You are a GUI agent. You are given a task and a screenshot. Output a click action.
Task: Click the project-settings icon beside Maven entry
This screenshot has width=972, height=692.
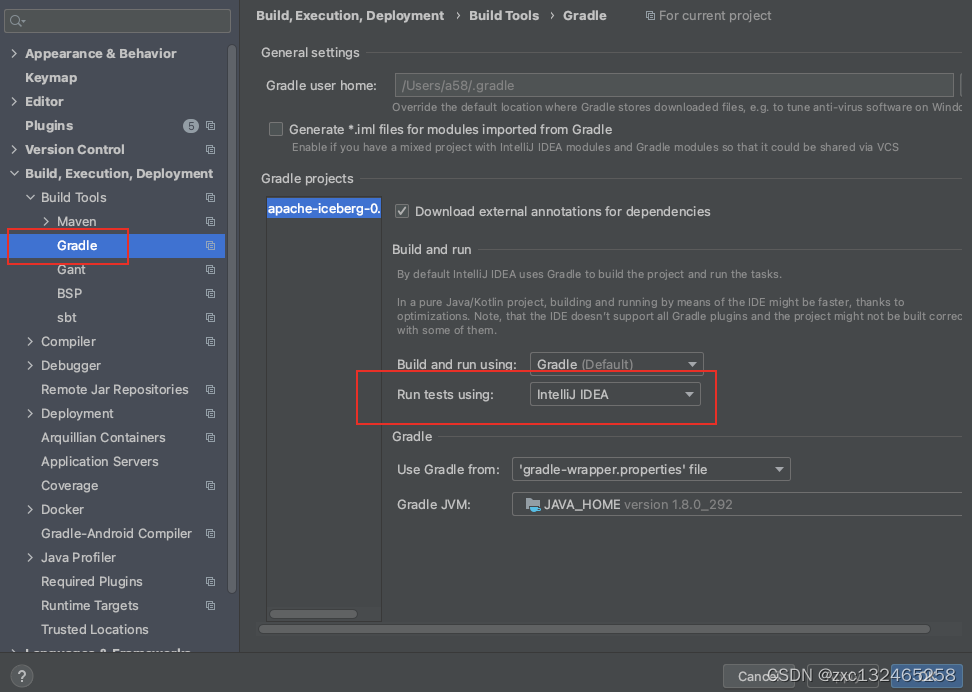click(210, 221)
